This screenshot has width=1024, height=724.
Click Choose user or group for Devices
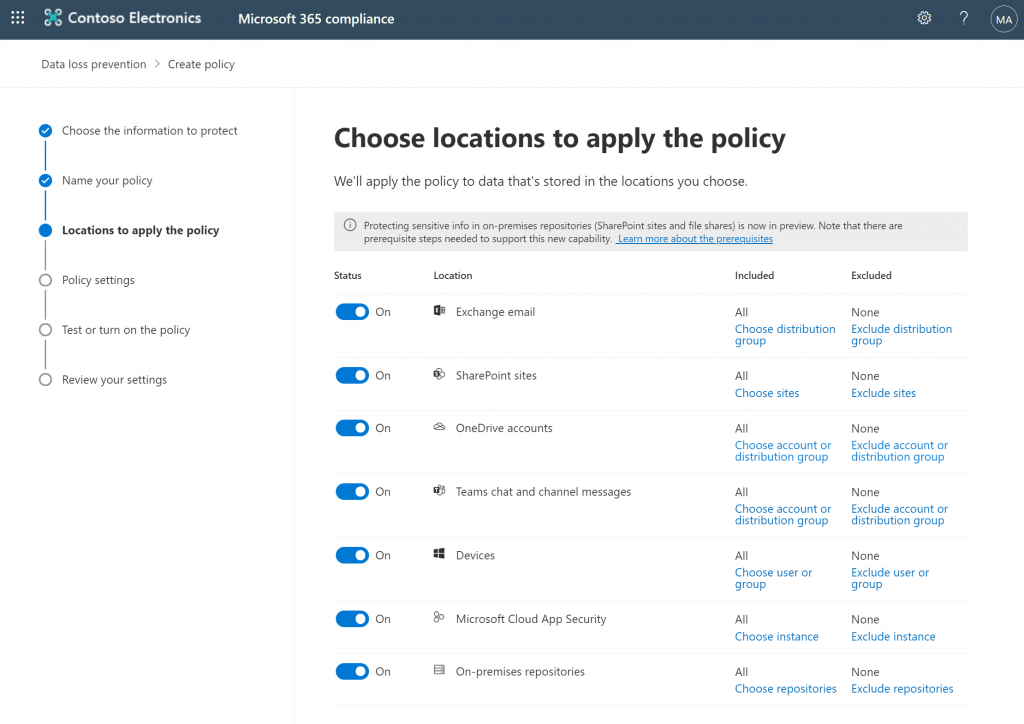click(773, 578)
